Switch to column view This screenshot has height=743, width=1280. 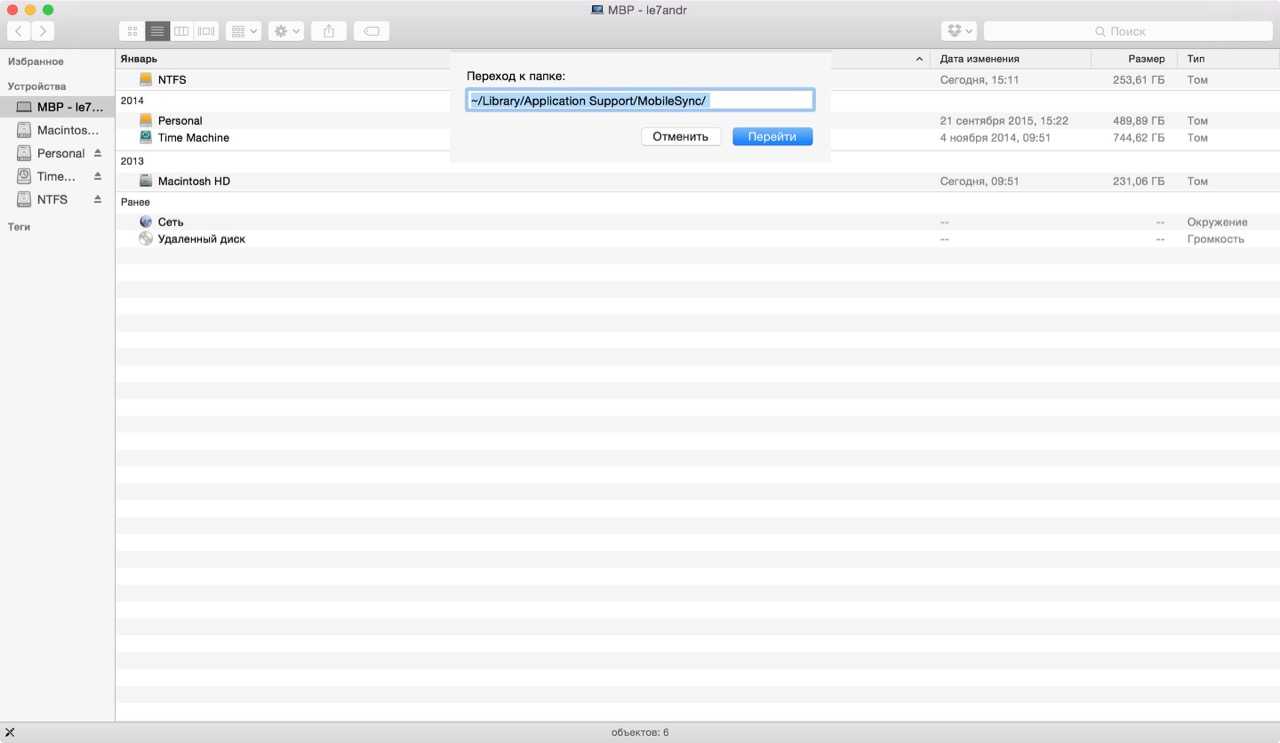181,31
